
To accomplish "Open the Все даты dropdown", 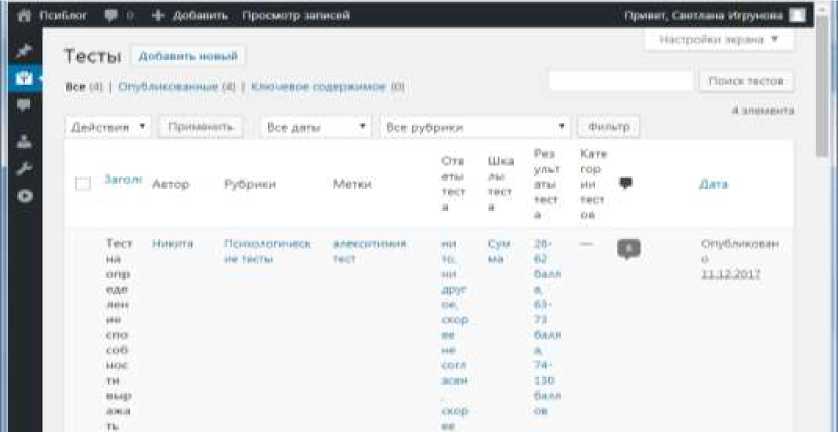I will point(316,127).
